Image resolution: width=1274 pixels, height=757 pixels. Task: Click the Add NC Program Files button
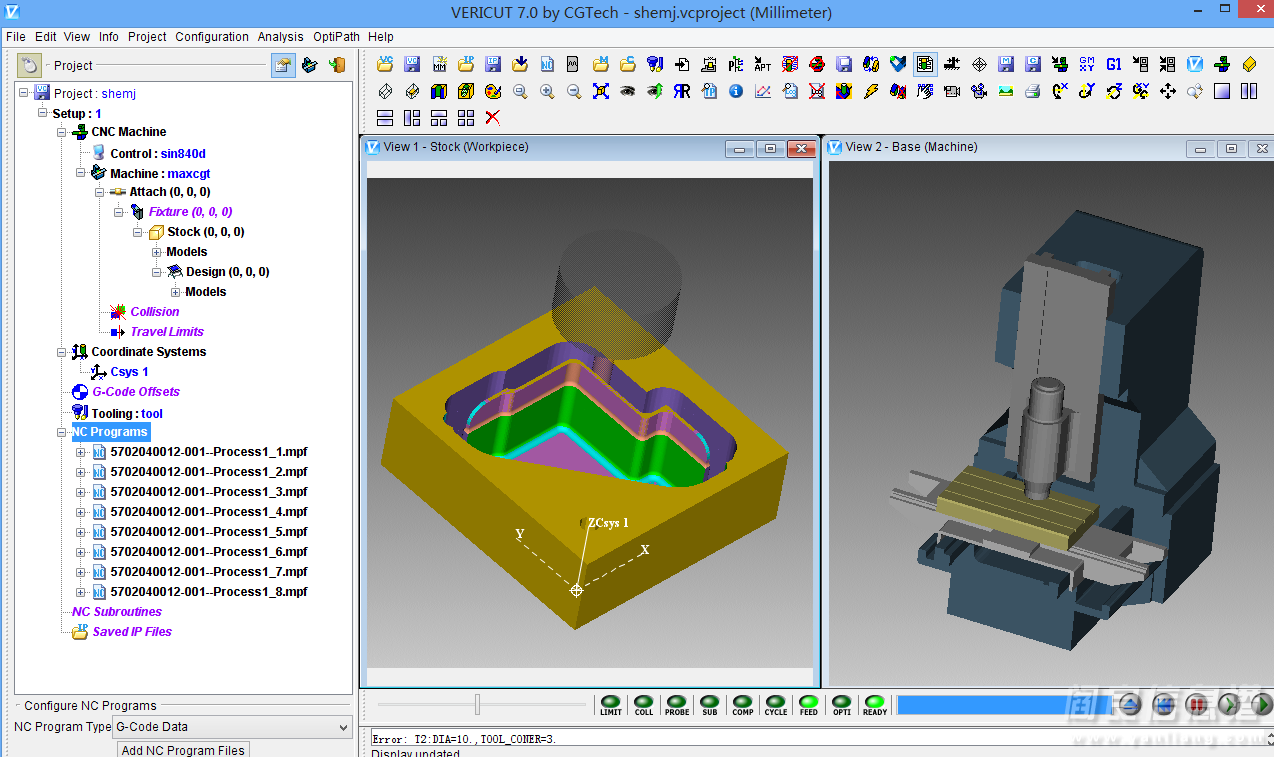[x=183, y=750]
